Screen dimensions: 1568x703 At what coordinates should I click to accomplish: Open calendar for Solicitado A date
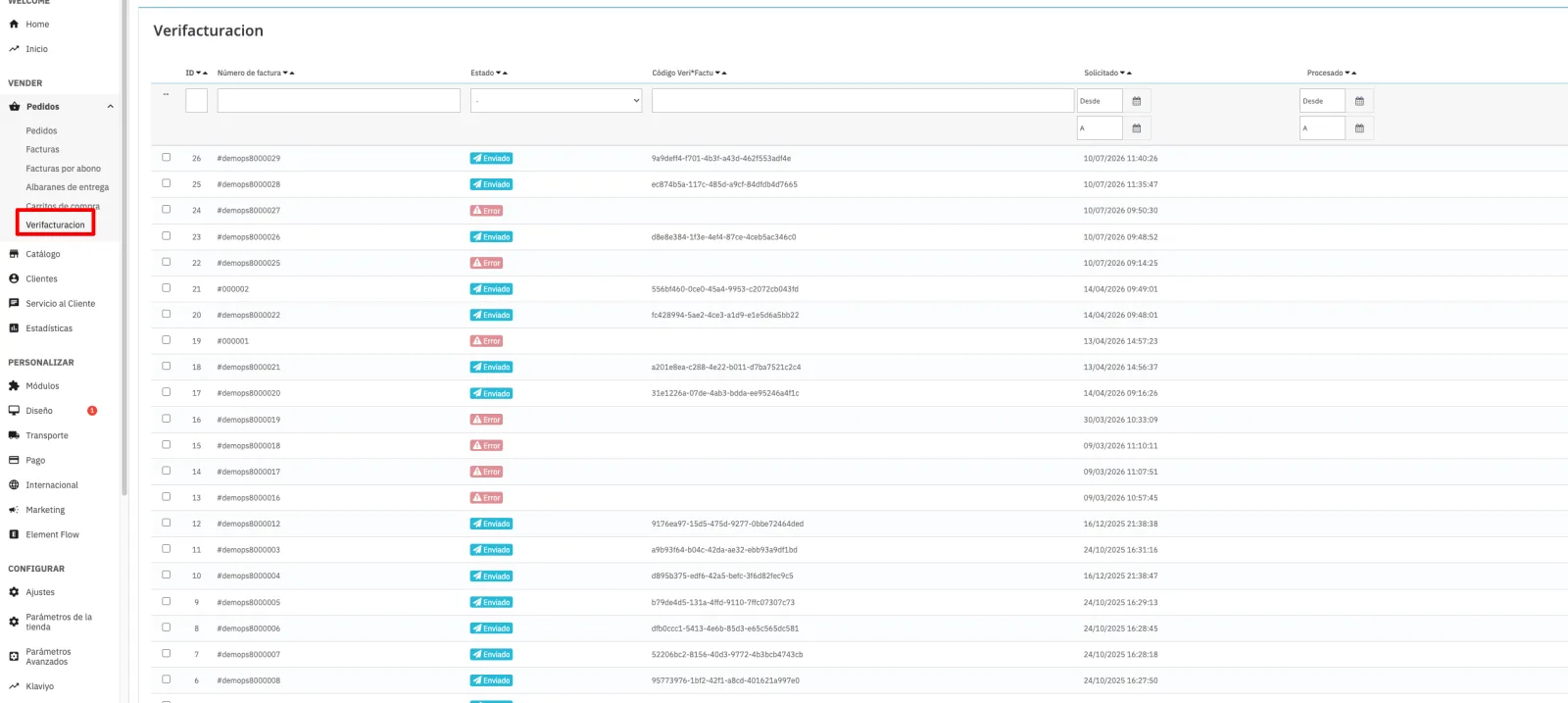1137,128
